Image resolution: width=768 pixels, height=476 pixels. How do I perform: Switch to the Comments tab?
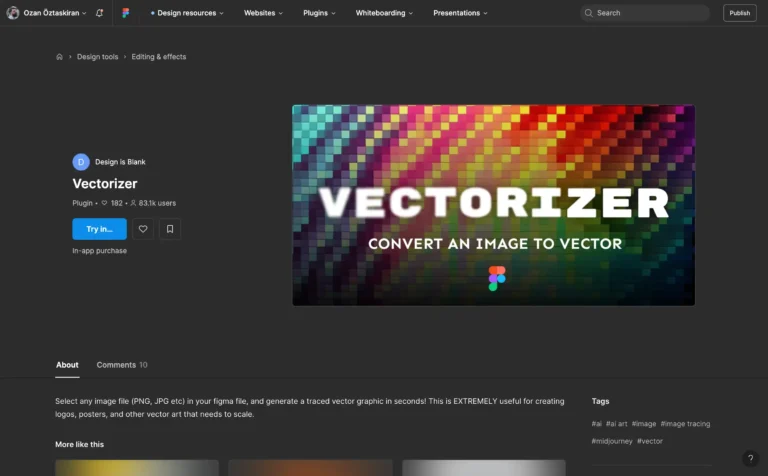point(122,365)
